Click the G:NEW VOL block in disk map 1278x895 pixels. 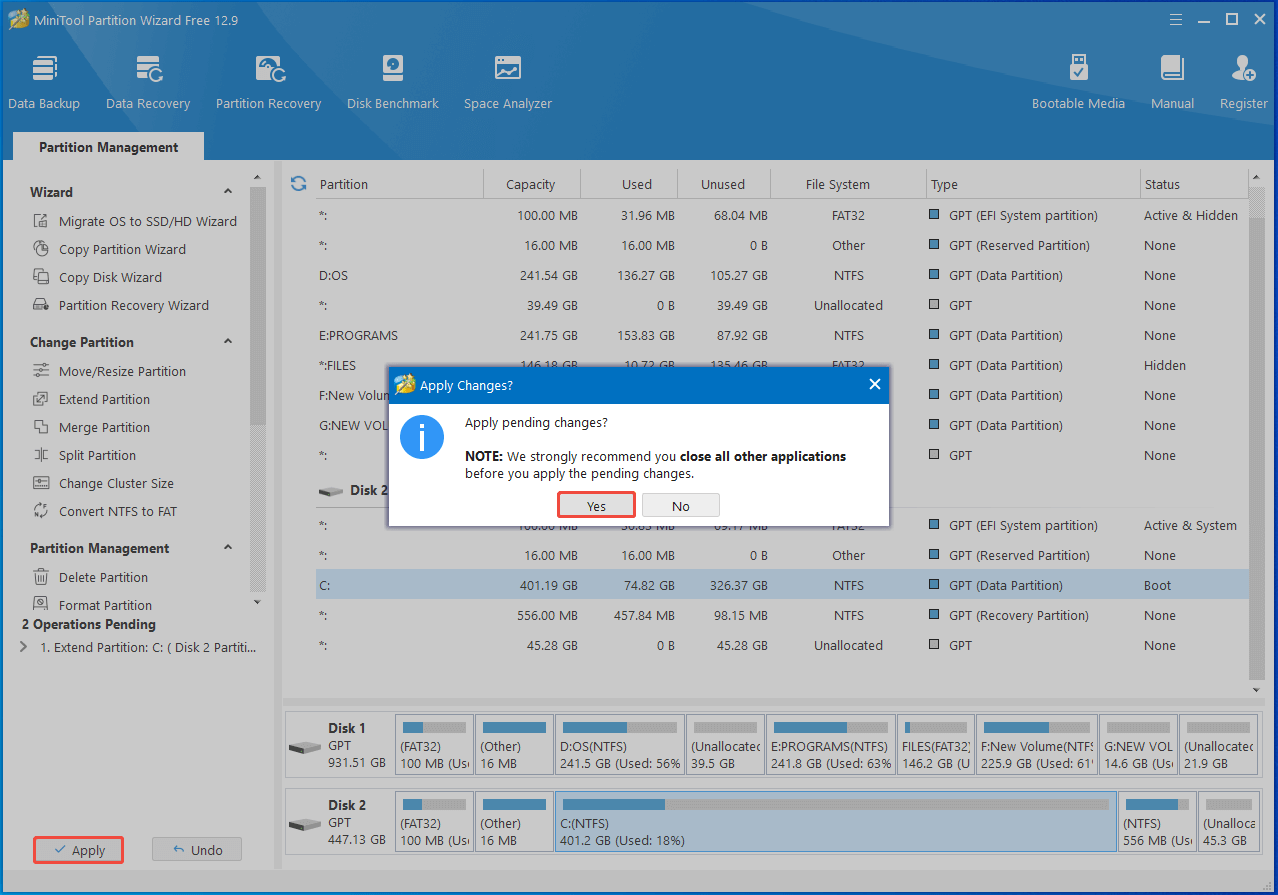(x=1138, y=744)
